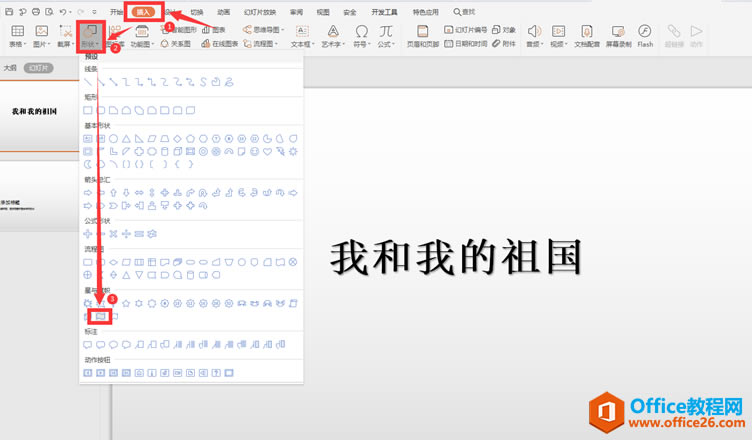Insert a picture with 图片 icon

coord(41,34)
